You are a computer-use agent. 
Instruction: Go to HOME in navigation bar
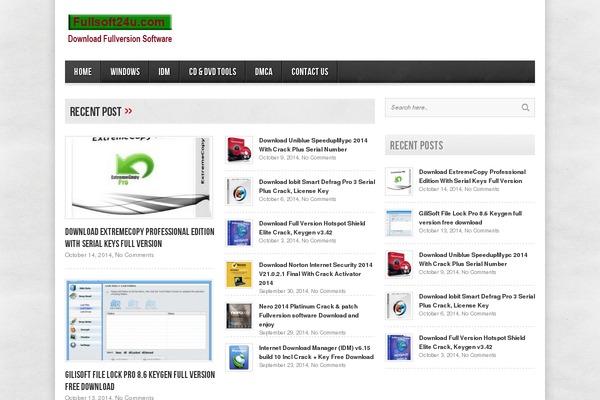(83, 72)
